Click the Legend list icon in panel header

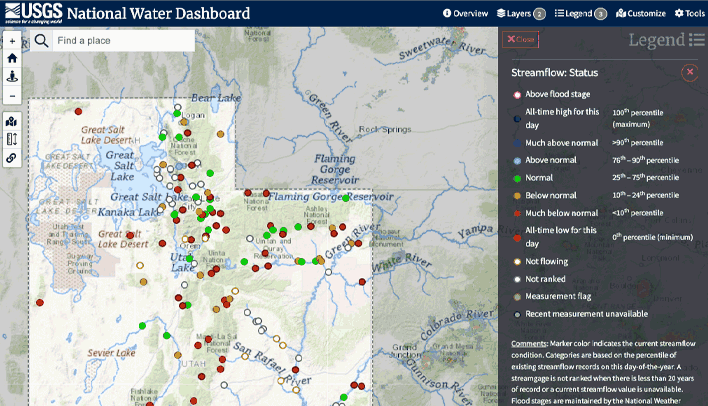pyautogui.click(x=697, y=40)
